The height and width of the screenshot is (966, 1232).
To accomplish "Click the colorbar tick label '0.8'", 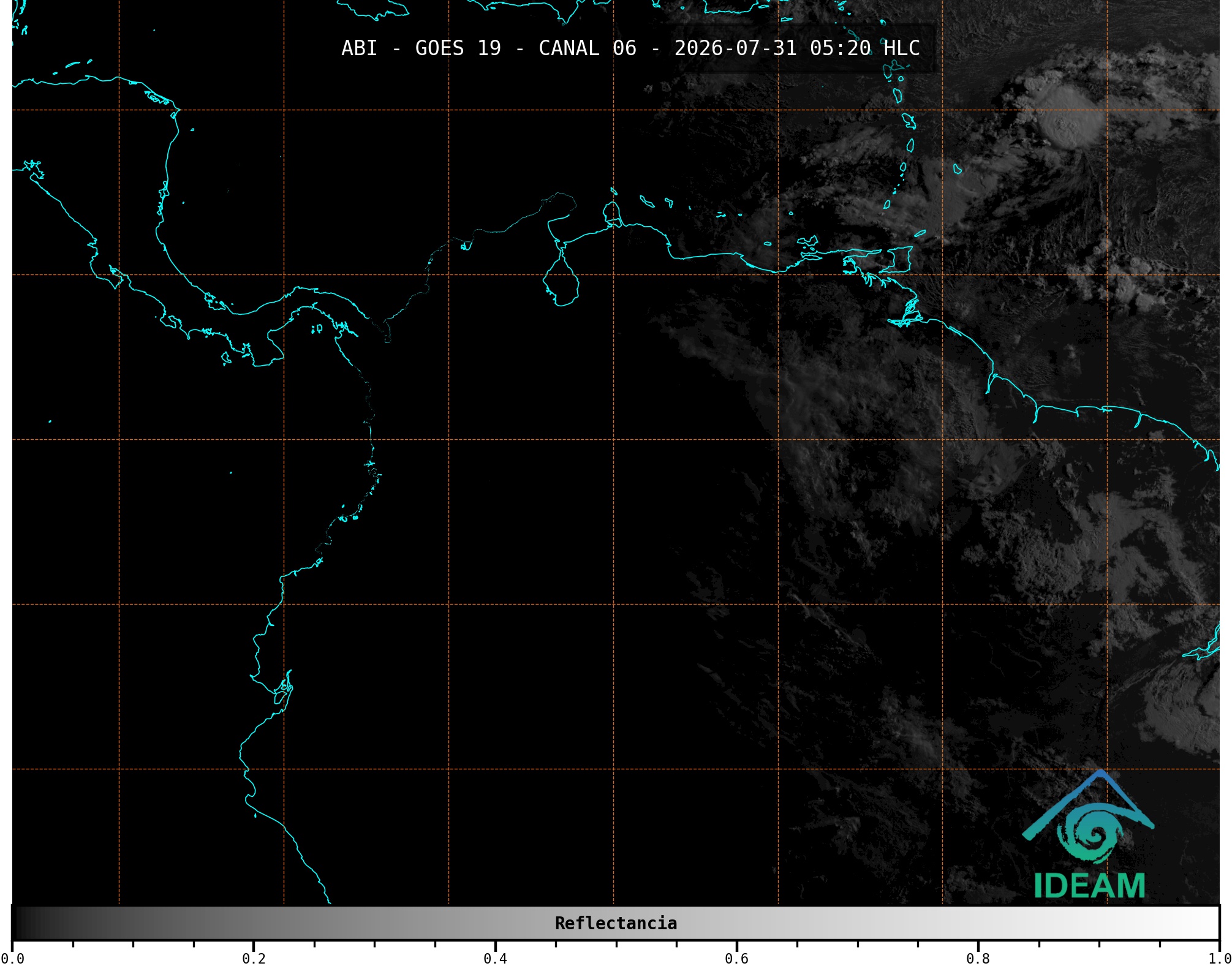I will click(x=978, y=958).
